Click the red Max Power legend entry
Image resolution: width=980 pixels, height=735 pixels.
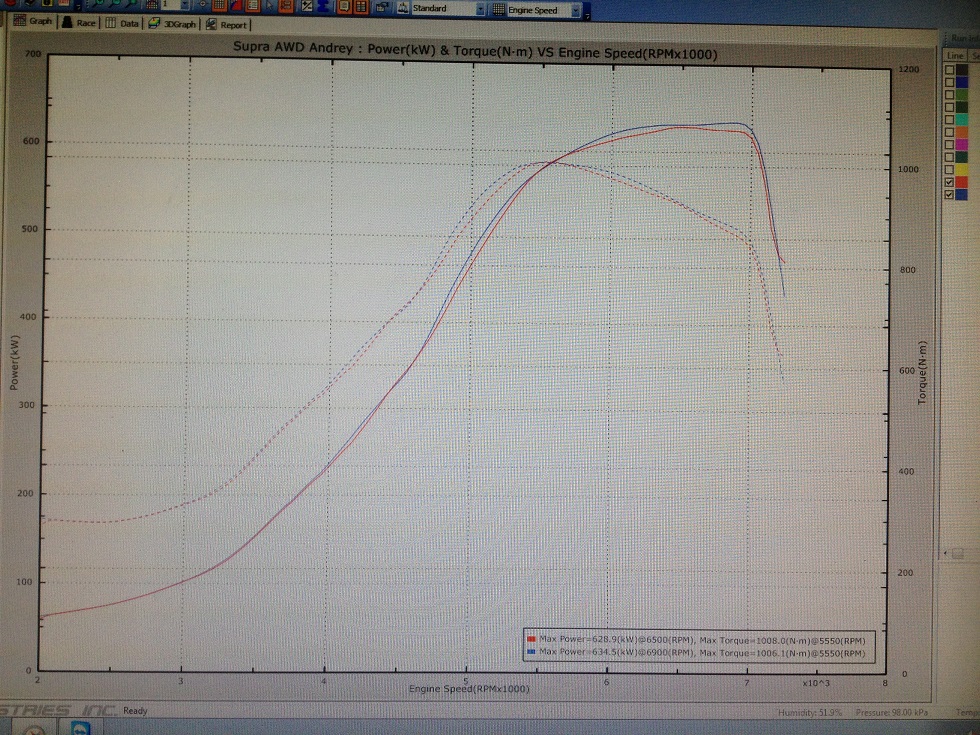coord(700,638)
